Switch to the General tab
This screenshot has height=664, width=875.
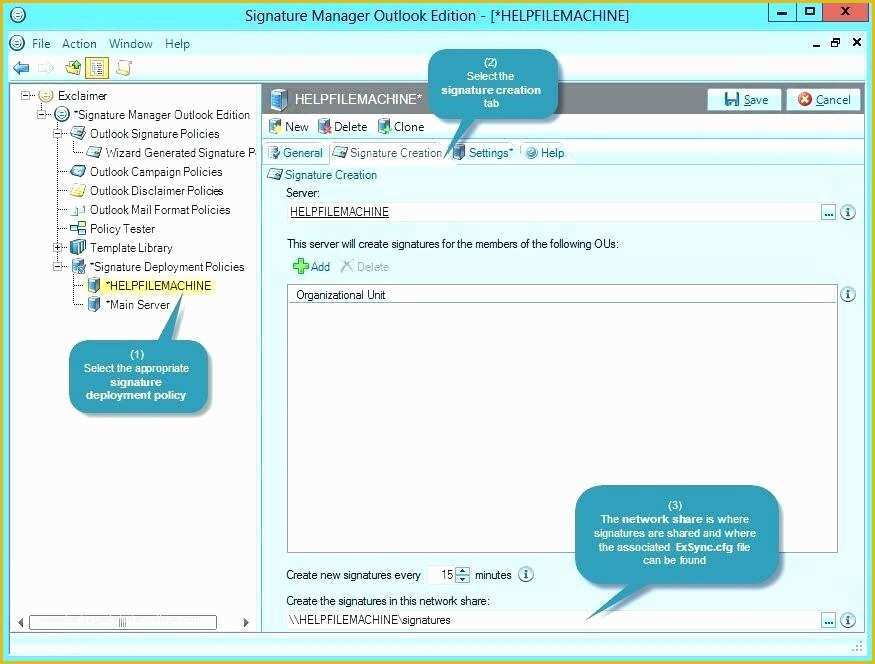click(296, 152)
